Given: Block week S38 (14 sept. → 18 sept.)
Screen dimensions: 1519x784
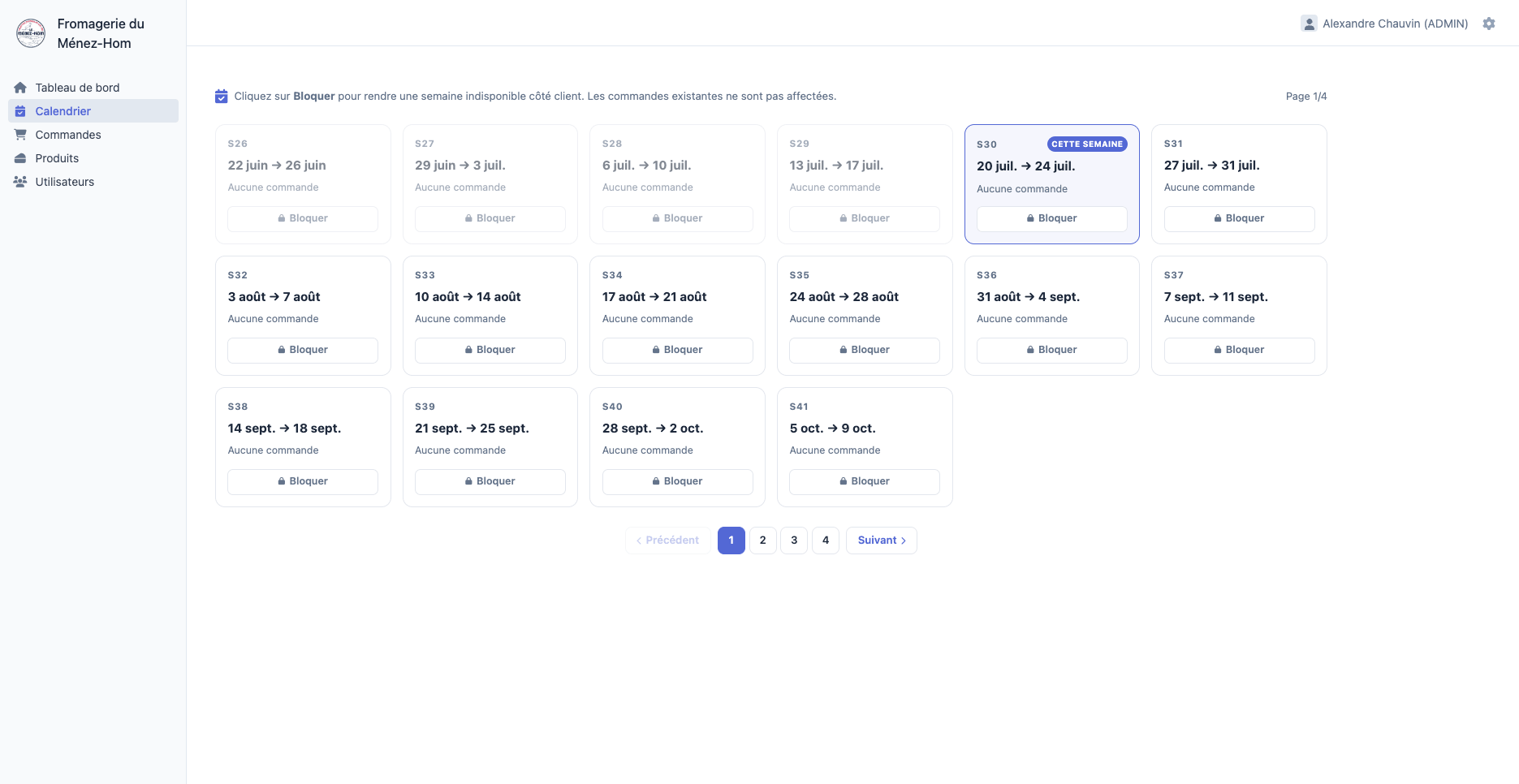Looking at the screenshot, I should (303, 481).
